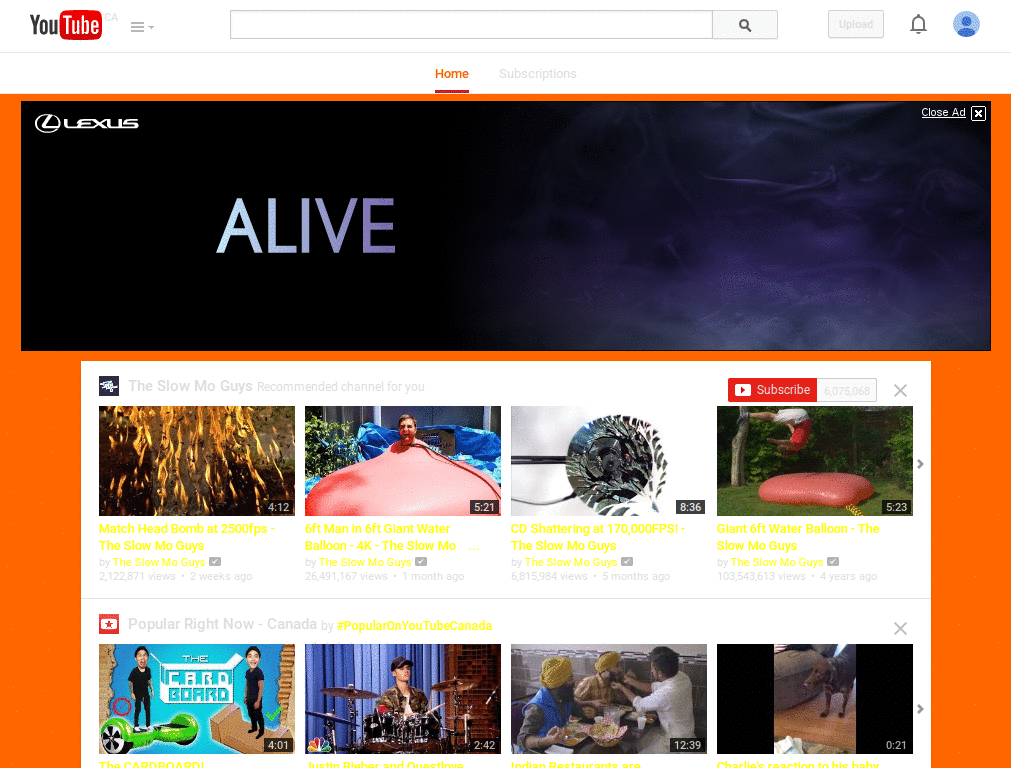Viewport: 1024px width, 768px height.
Task: Open channel link under Match Head Bomb
Action: pos(159,562)
